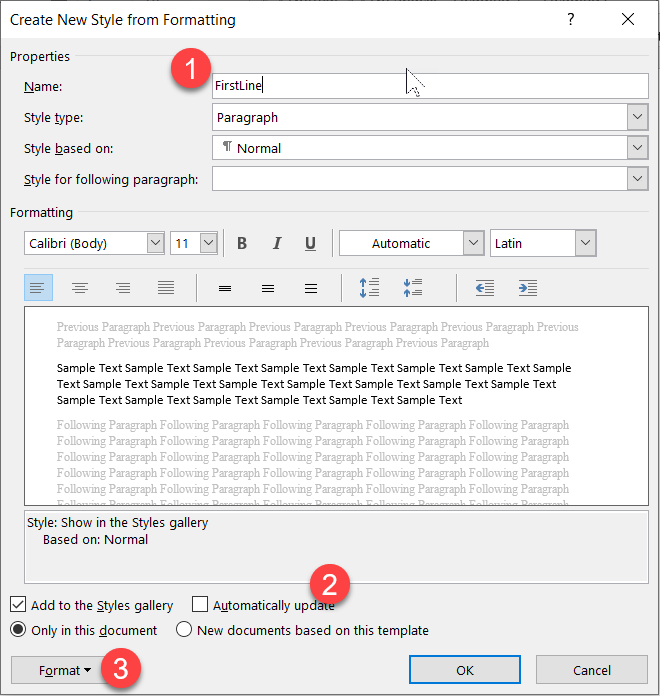
Task: Select New documents based on this template
Action: point(184,629)
